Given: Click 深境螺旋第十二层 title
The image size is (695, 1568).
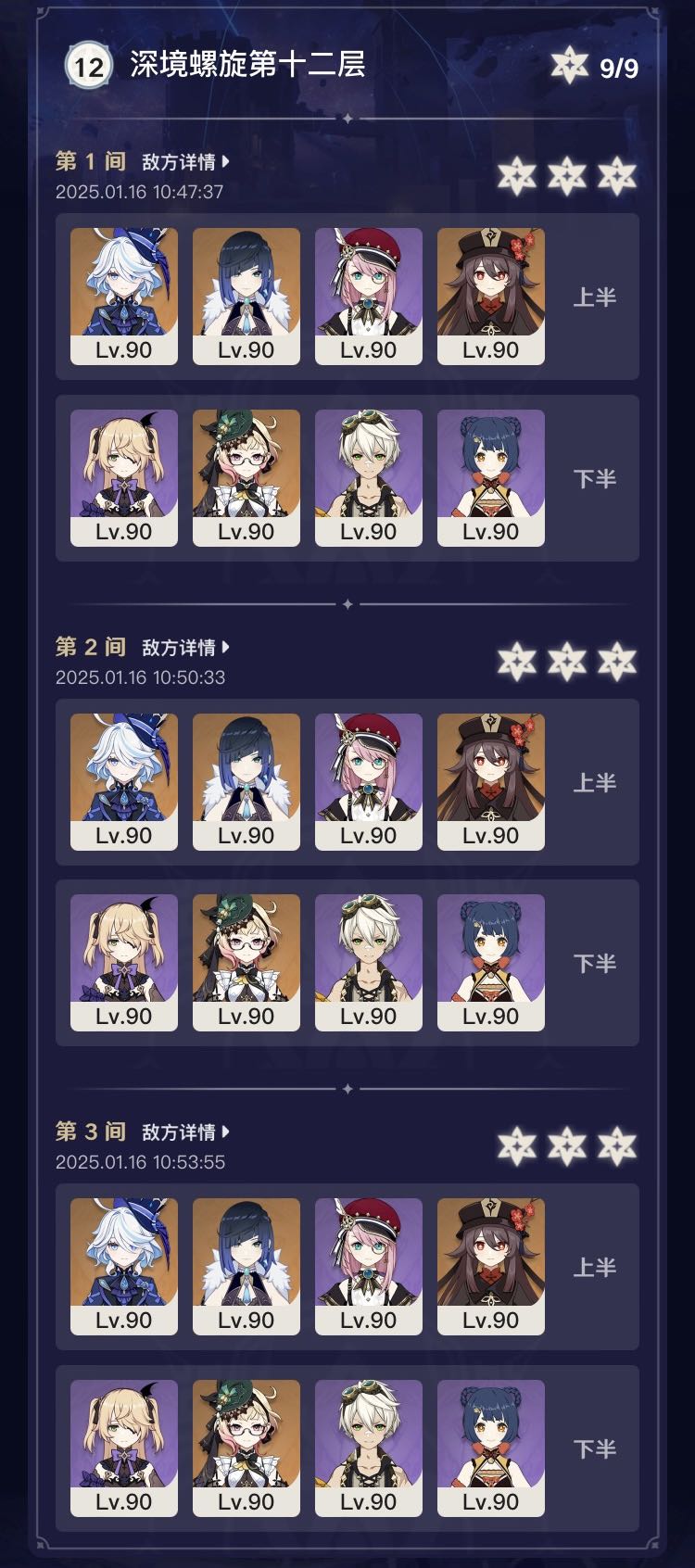Looking at the screenshot, I should tap(247, 65).
